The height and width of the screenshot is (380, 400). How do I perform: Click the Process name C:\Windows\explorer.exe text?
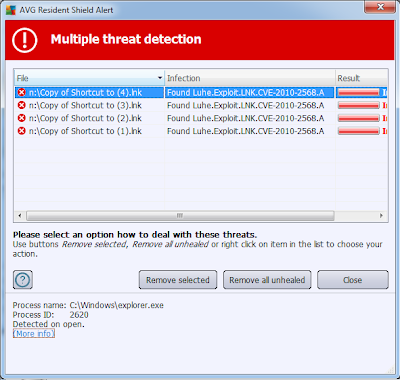tap(88, 305)
